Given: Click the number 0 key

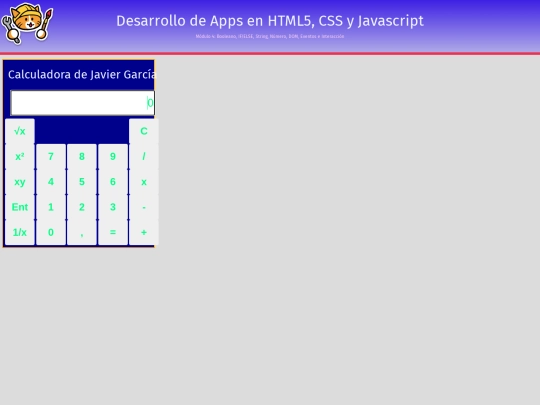Looking at the screenshot, I should point(51,232).
